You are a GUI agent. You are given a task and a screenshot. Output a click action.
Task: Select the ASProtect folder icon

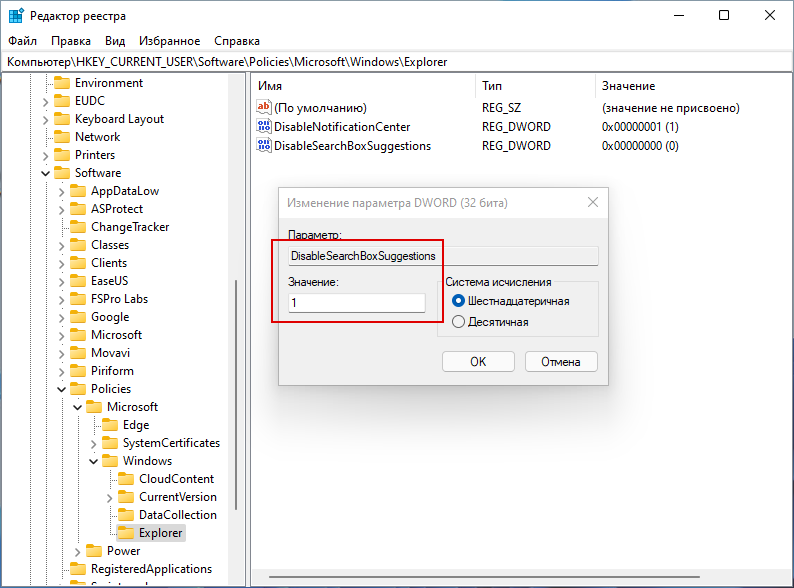click(x=78, y=209)
